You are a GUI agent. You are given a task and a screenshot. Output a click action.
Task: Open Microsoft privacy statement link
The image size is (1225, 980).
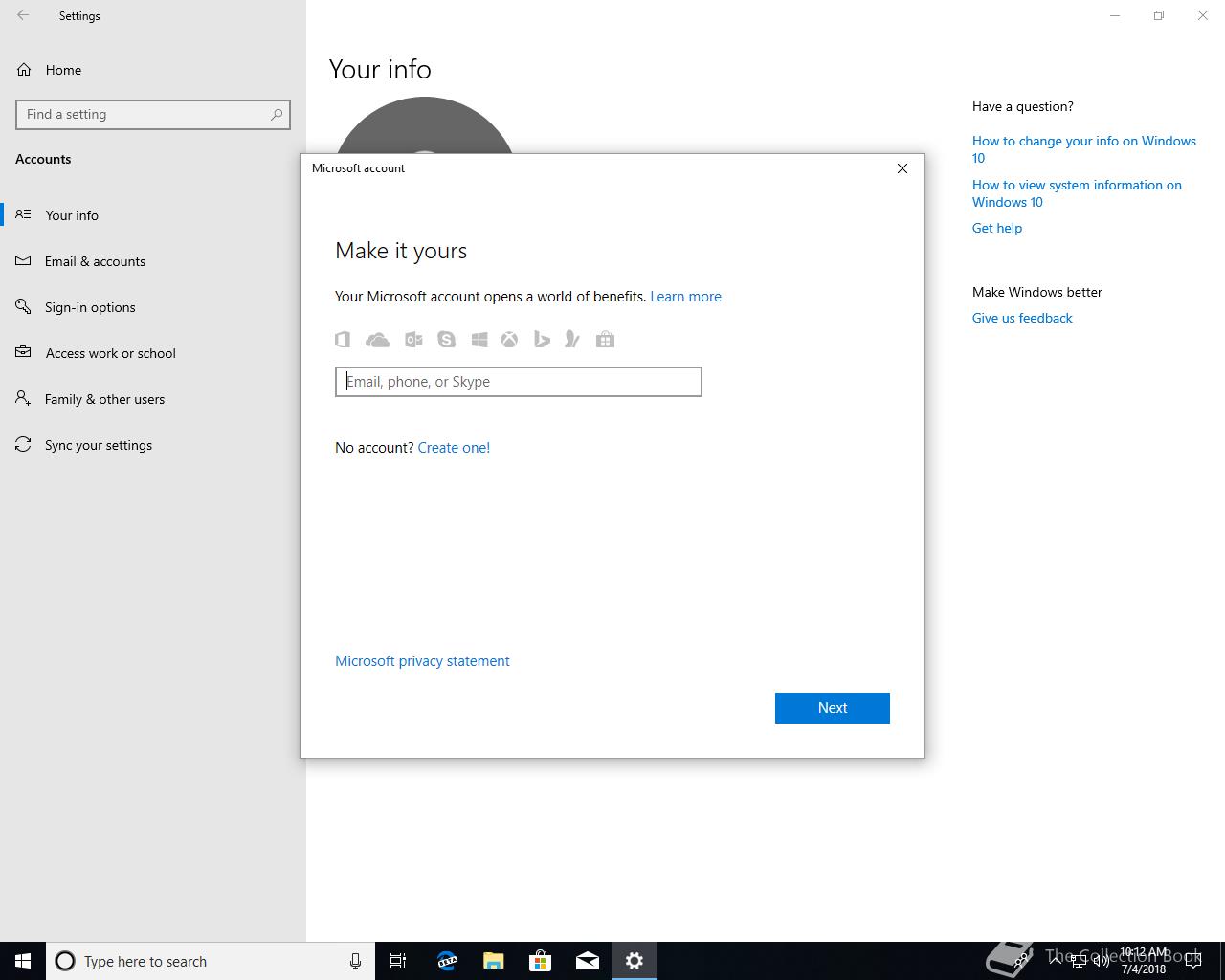tap(422, 661)
